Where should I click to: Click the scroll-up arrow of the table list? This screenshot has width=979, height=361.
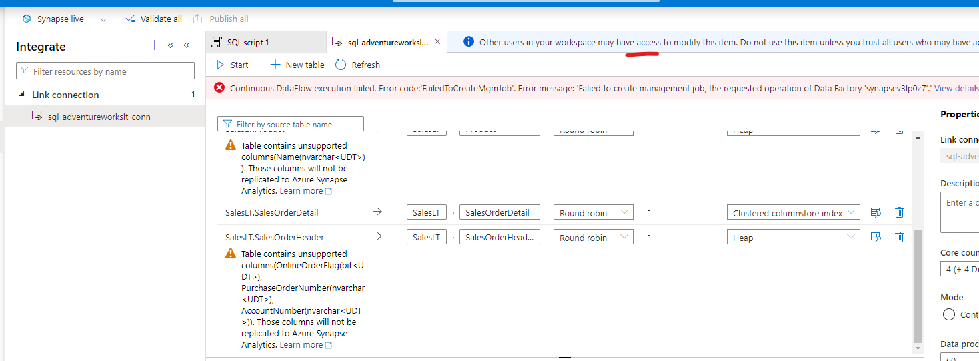(x=917, y=137)
